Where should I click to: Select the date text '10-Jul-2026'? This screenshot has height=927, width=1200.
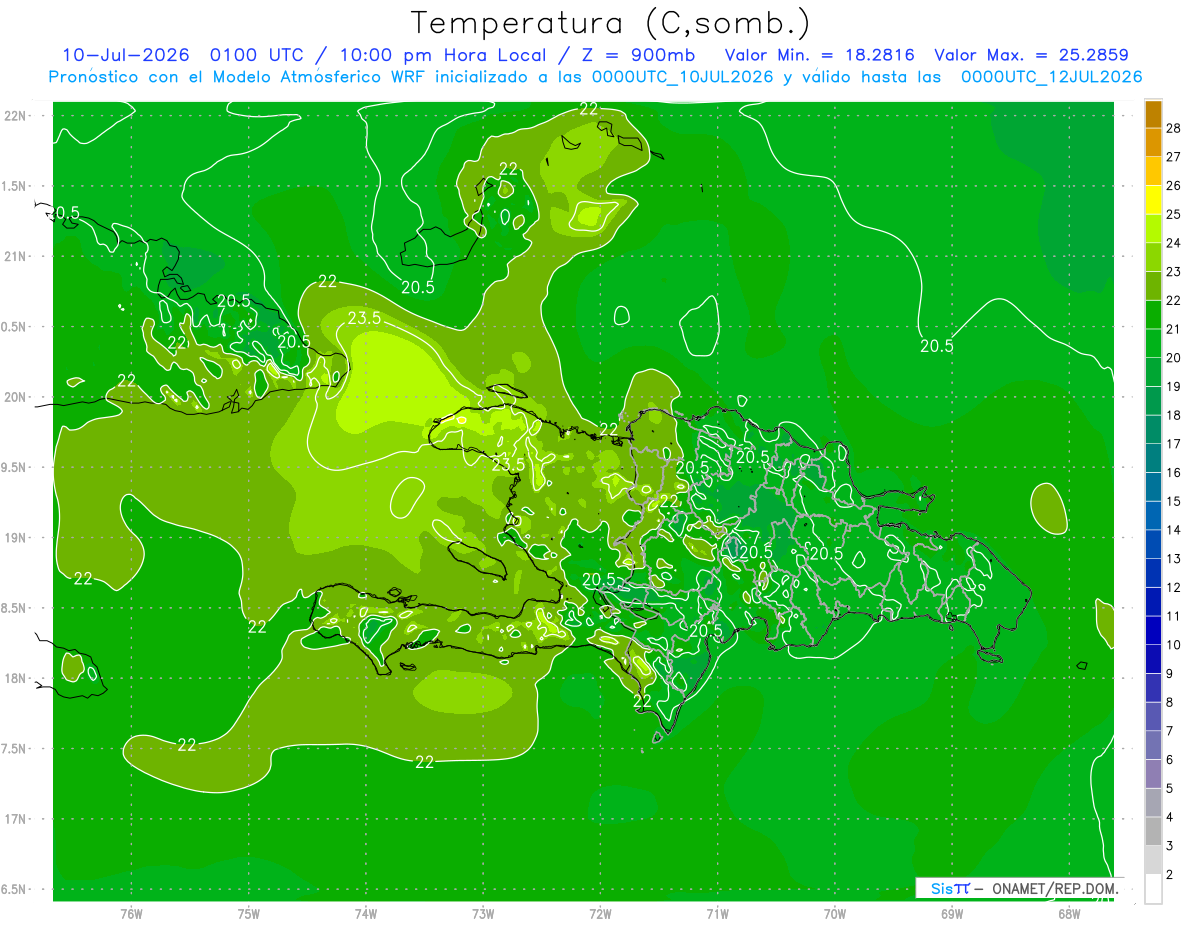(x=124, y=55)
